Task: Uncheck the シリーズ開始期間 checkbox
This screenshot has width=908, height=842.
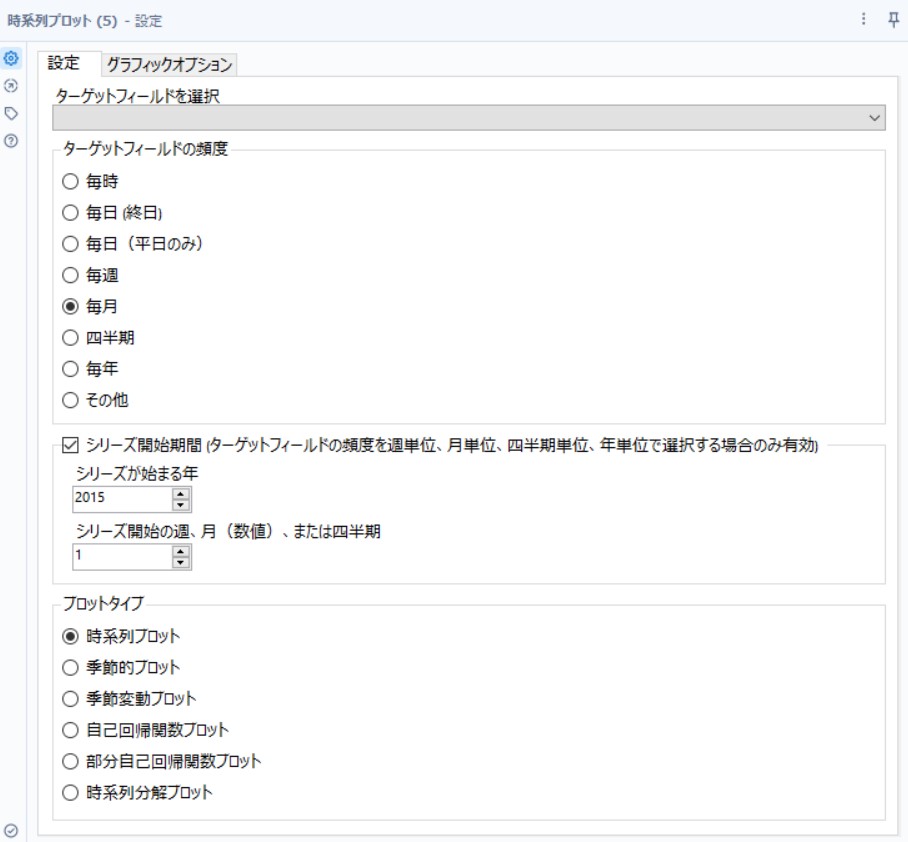Action: 68,447
